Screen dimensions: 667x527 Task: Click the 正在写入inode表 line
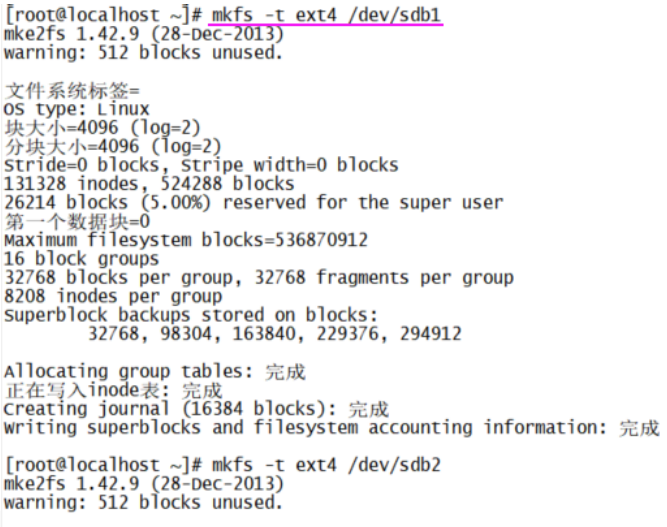tap(113, 390)
